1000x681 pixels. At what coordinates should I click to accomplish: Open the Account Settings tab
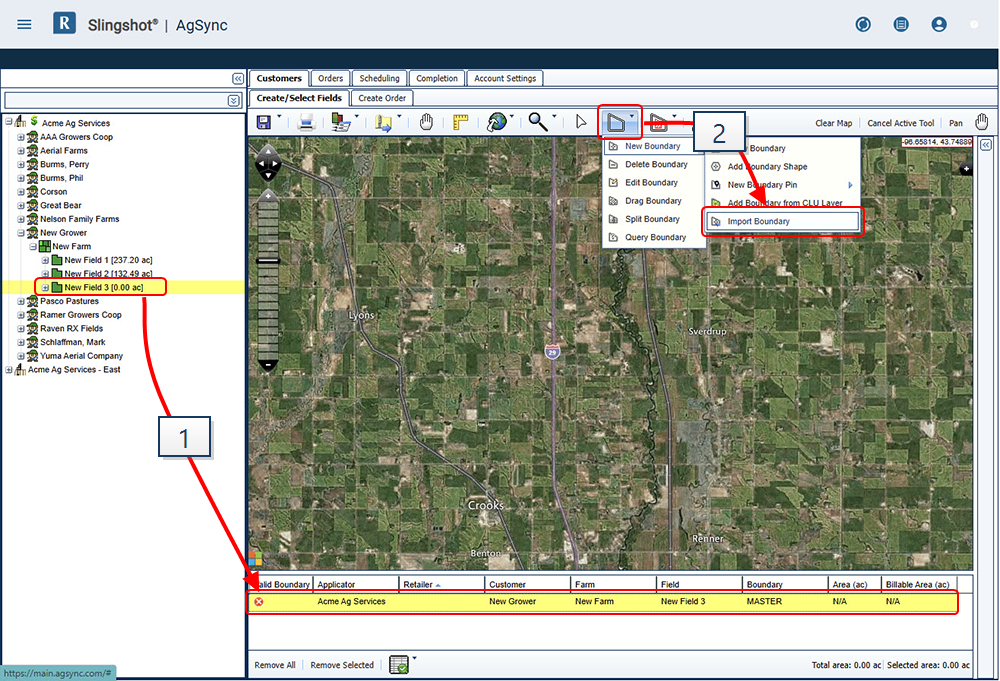click(x=505, y=78)
